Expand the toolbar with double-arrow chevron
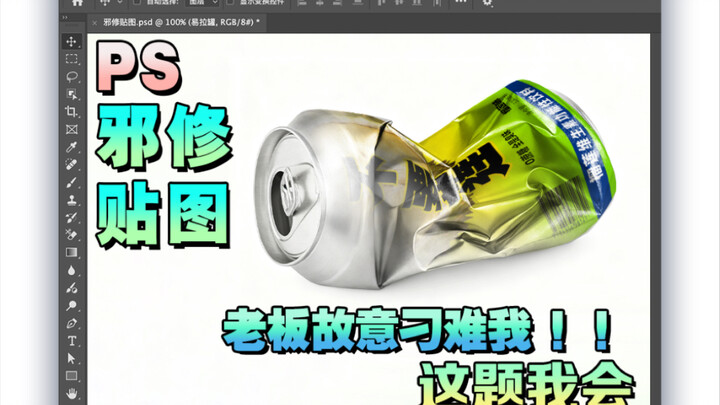 pos(65,17)
